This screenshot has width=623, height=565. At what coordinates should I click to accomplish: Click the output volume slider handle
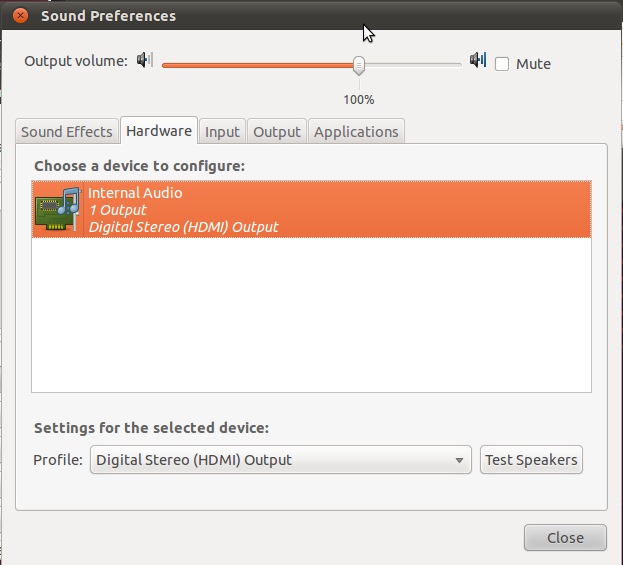(x=358, y=65)
